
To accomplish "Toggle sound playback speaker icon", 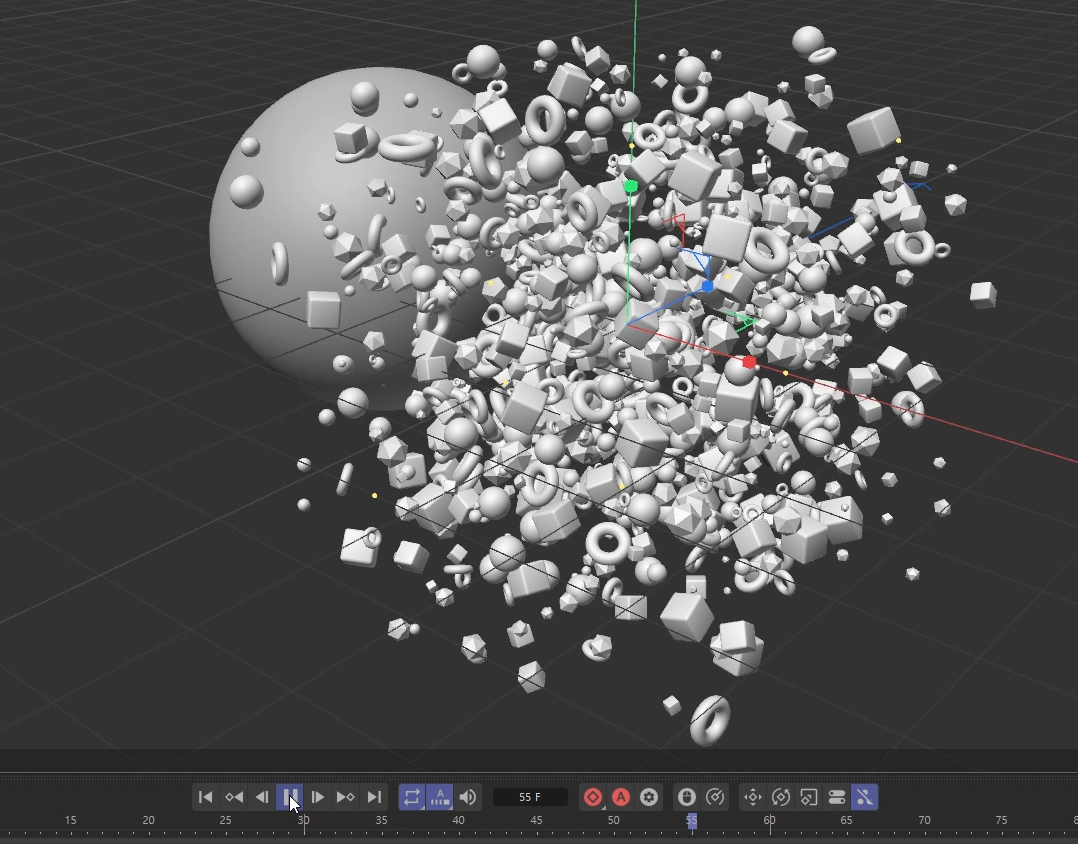I will (468, 797).
